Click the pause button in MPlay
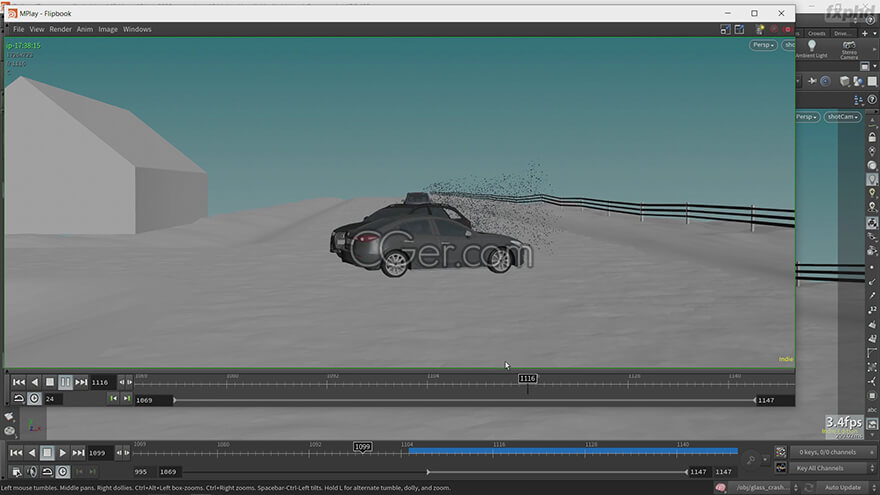This screenshot has width=880, height=495. [x=65, y=382]
